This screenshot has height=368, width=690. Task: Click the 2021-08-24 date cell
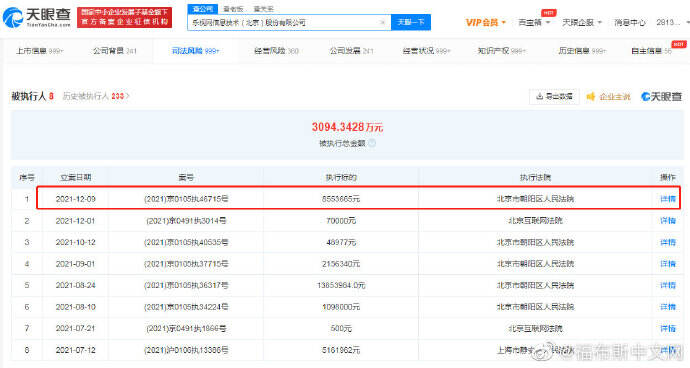click(75, 285)
